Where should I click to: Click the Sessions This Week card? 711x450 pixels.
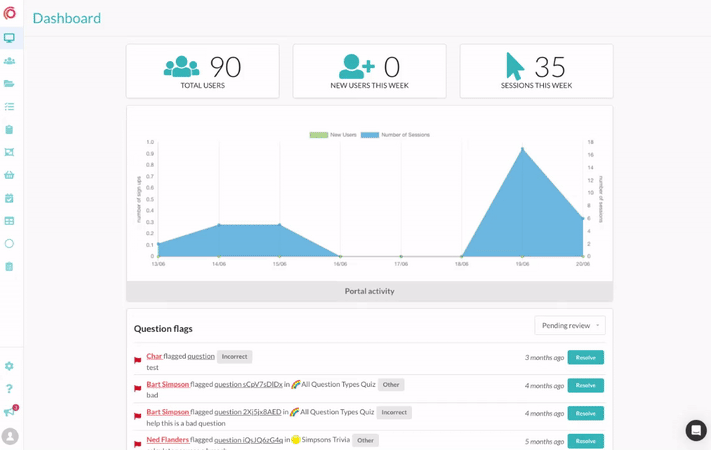pyautogui.click(x=536, y=71)
